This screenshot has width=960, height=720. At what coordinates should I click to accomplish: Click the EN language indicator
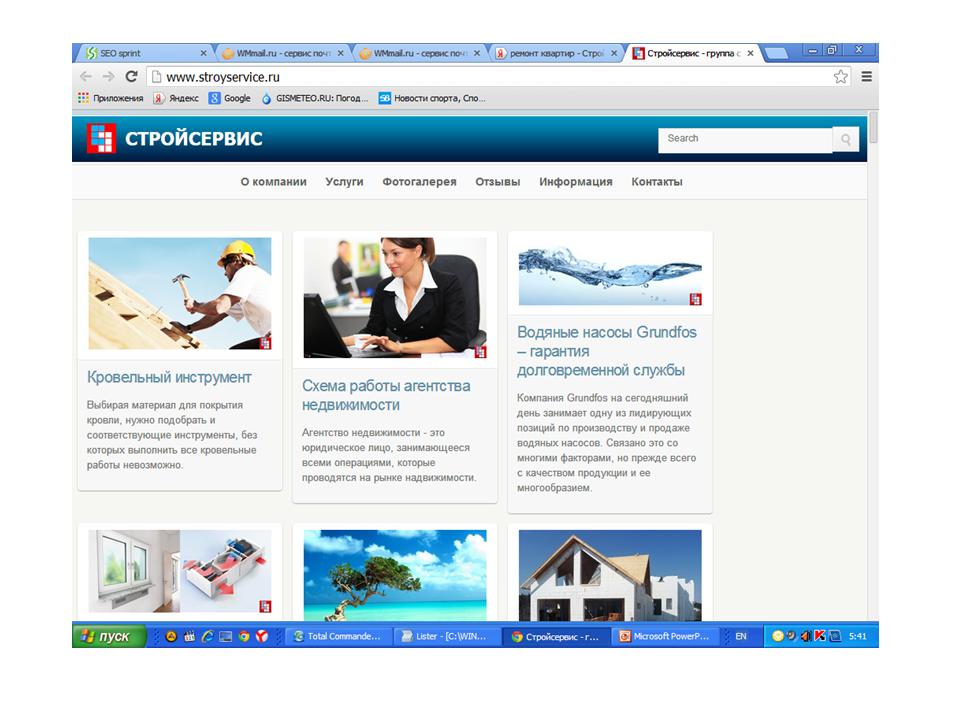741,636
